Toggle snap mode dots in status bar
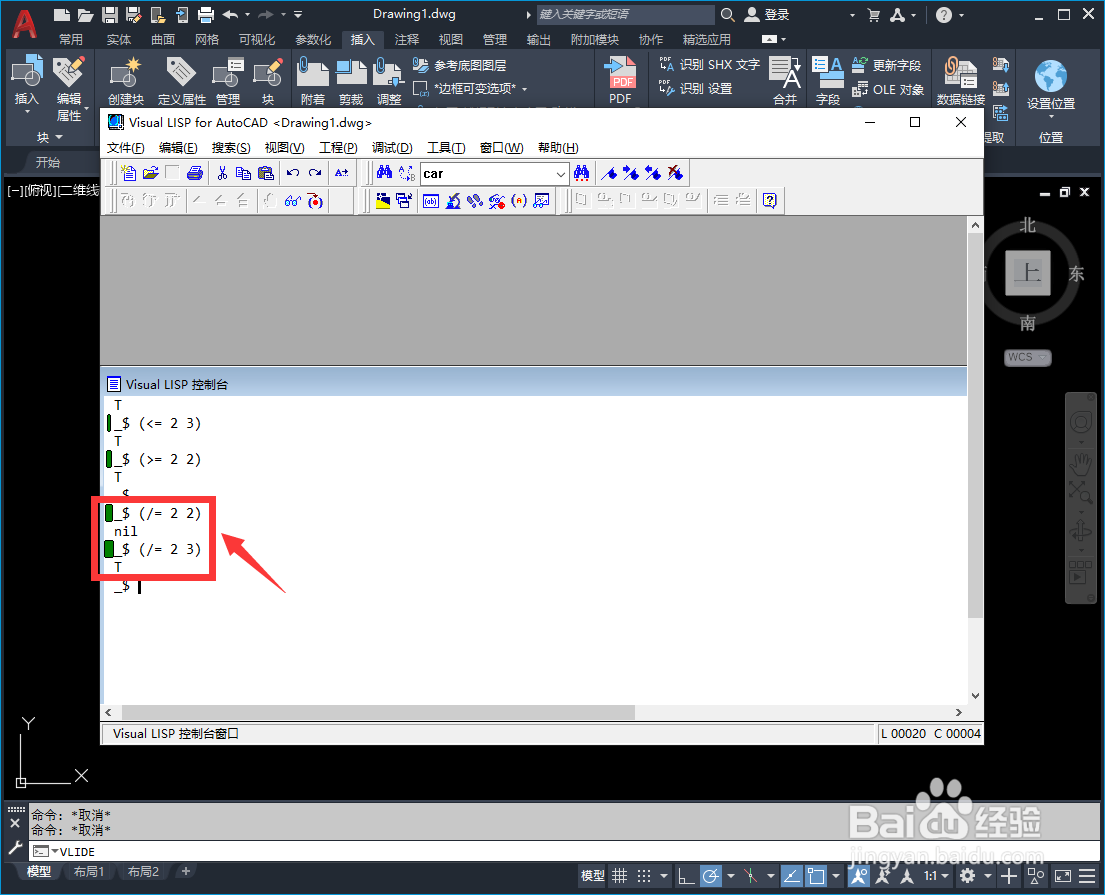This screenshot has width=1105, height=895. coord(644,876)
